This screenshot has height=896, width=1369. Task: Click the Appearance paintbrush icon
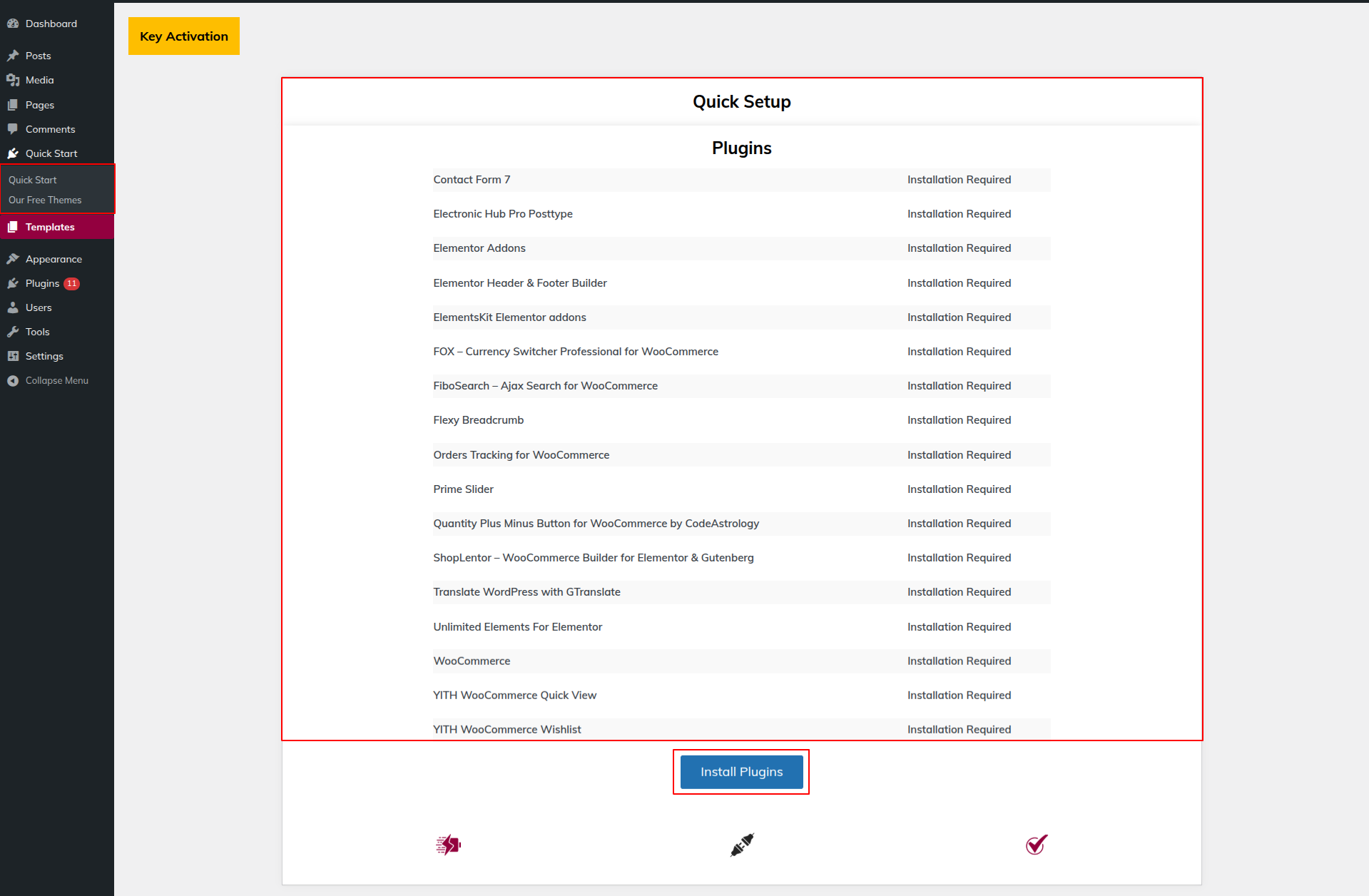click(13, 259)
